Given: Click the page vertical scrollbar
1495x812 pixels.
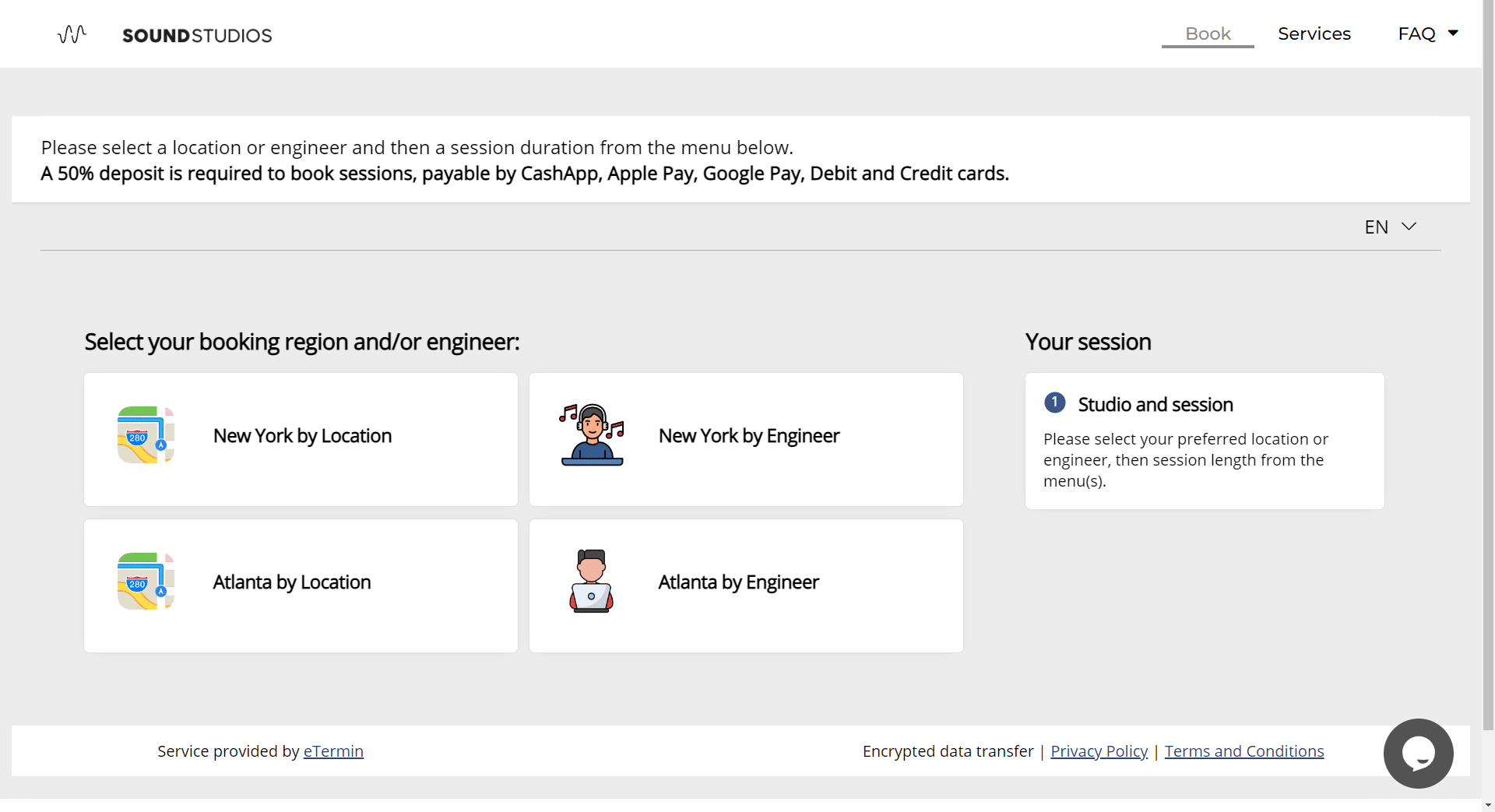Looking at the screenshot, I should coord(1488,366).
